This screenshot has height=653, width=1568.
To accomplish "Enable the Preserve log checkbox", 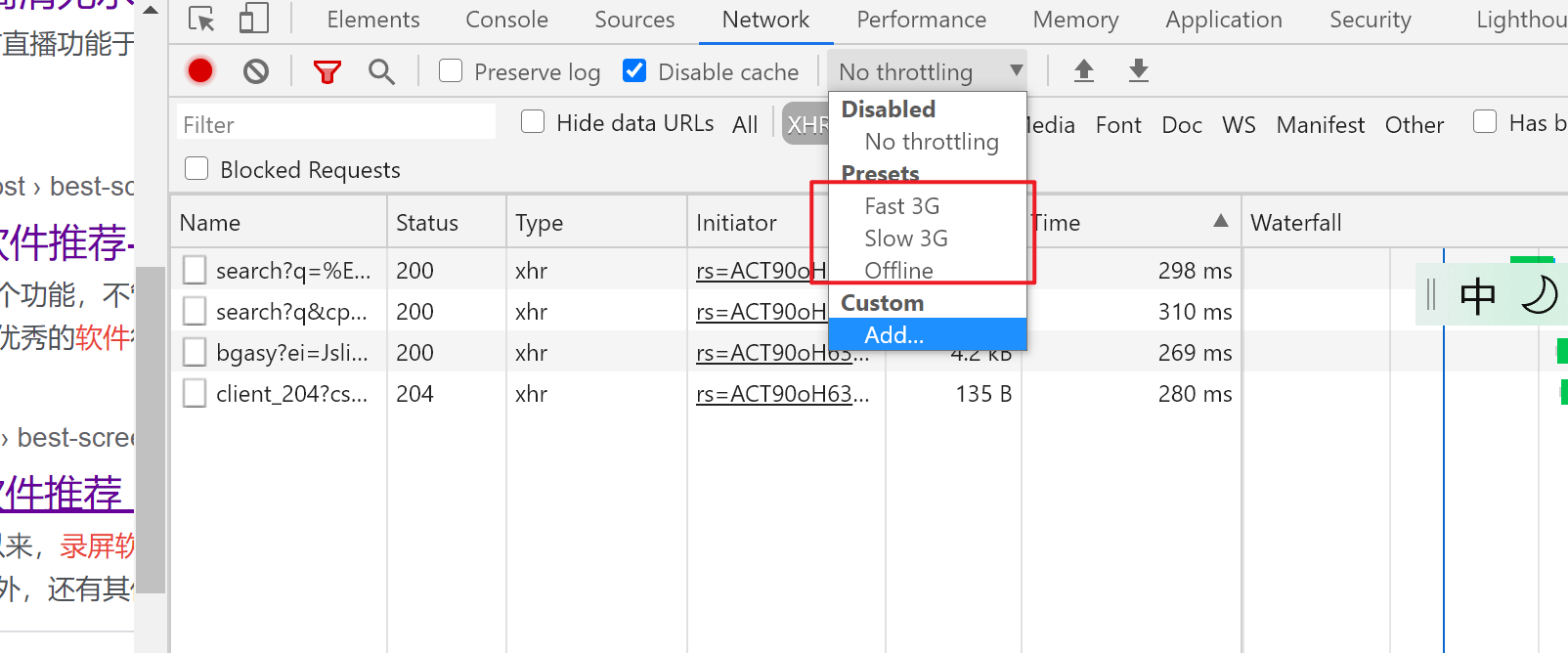I will [x=451, y=70].
